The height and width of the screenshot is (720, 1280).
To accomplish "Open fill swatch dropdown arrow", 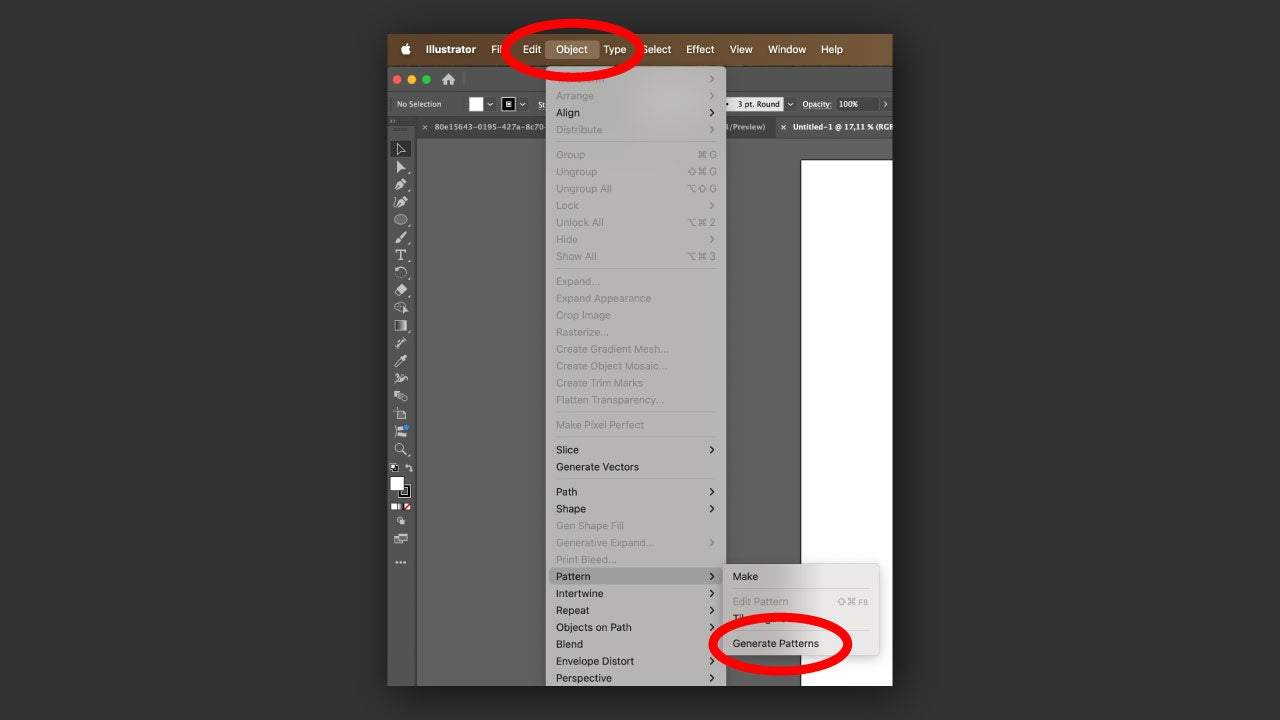I will tap(490, 104).
